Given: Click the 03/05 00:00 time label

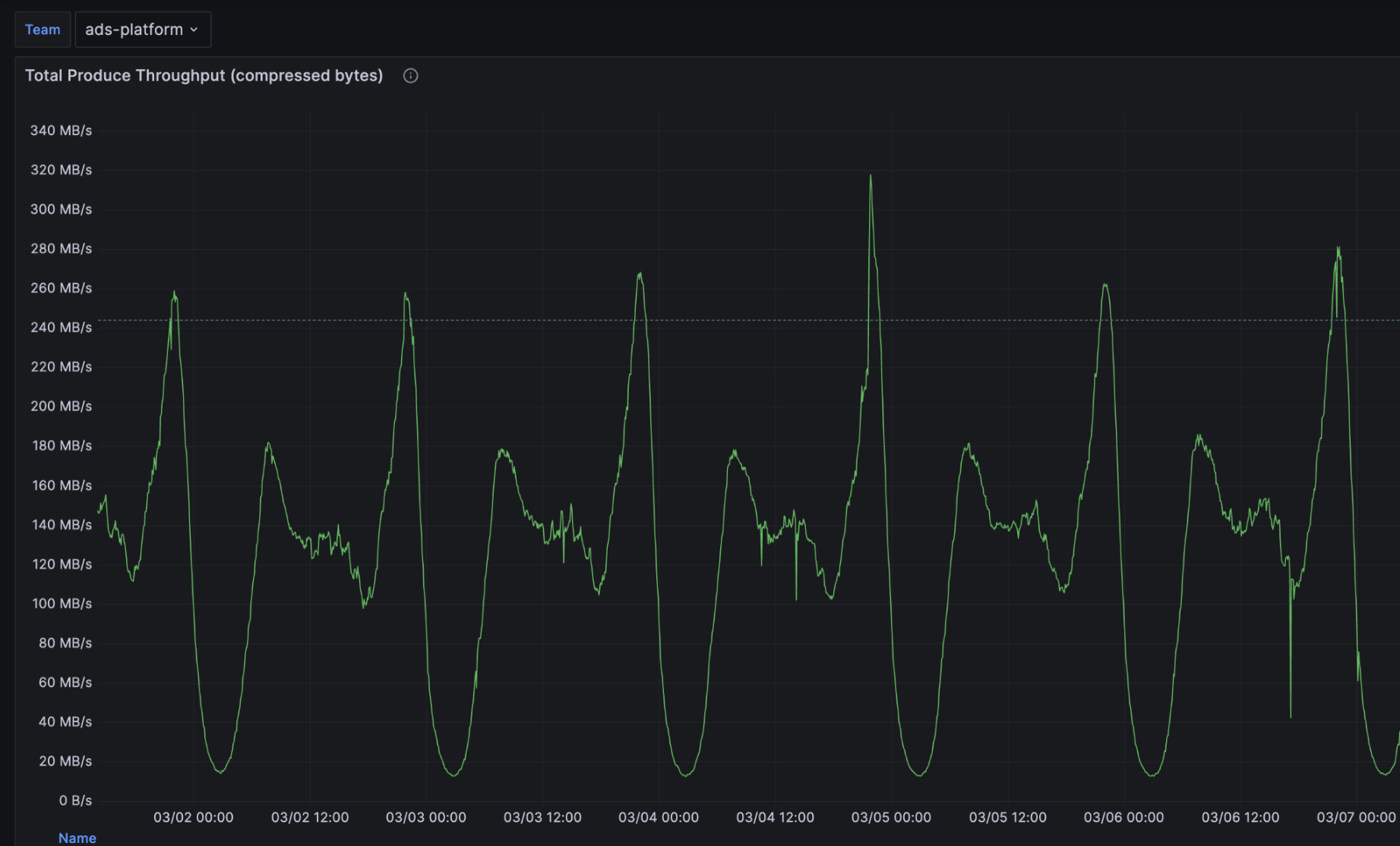Looking at the screenshot, I should pos(891,818).
